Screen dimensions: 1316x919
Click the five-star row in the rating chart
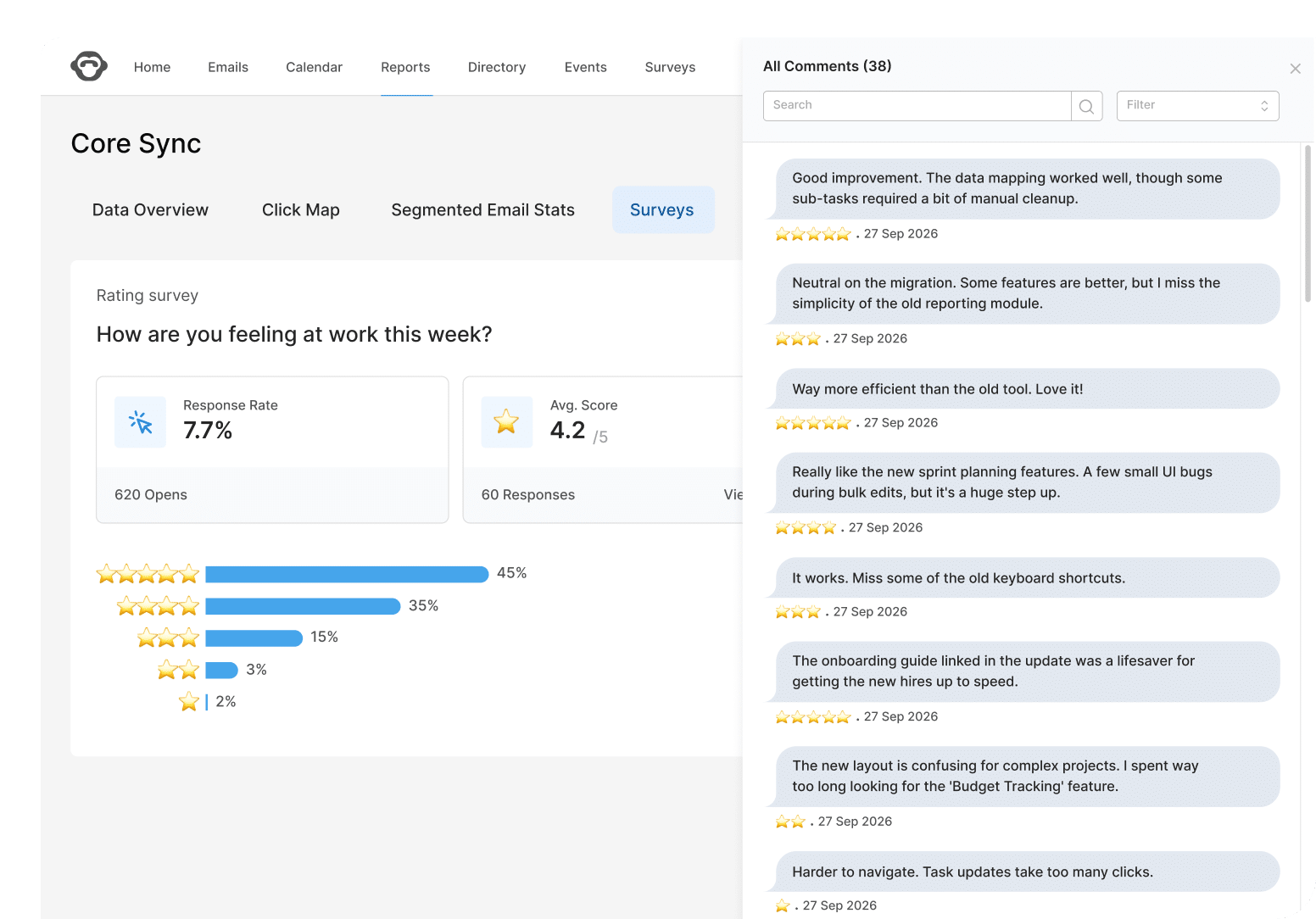coord(147,573)
